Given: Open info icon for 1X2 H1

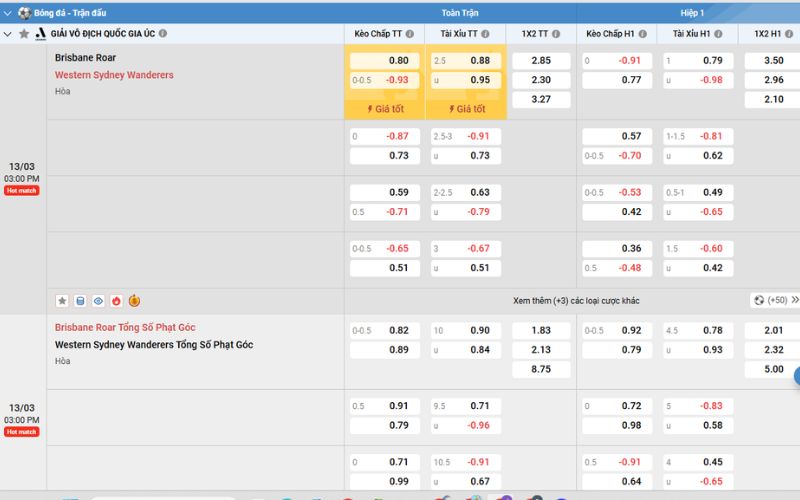Looking at the screenshot, I should tap(789, 34).
